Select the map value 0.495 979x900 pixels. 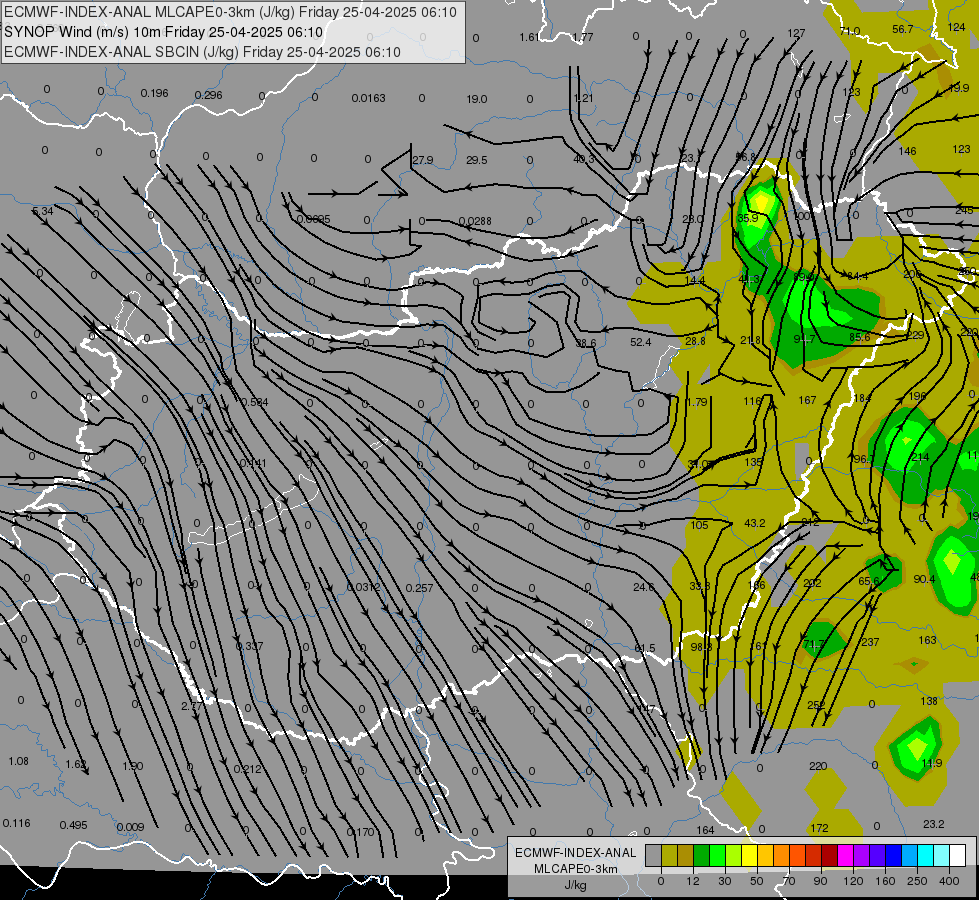click(x=73, y=825)
